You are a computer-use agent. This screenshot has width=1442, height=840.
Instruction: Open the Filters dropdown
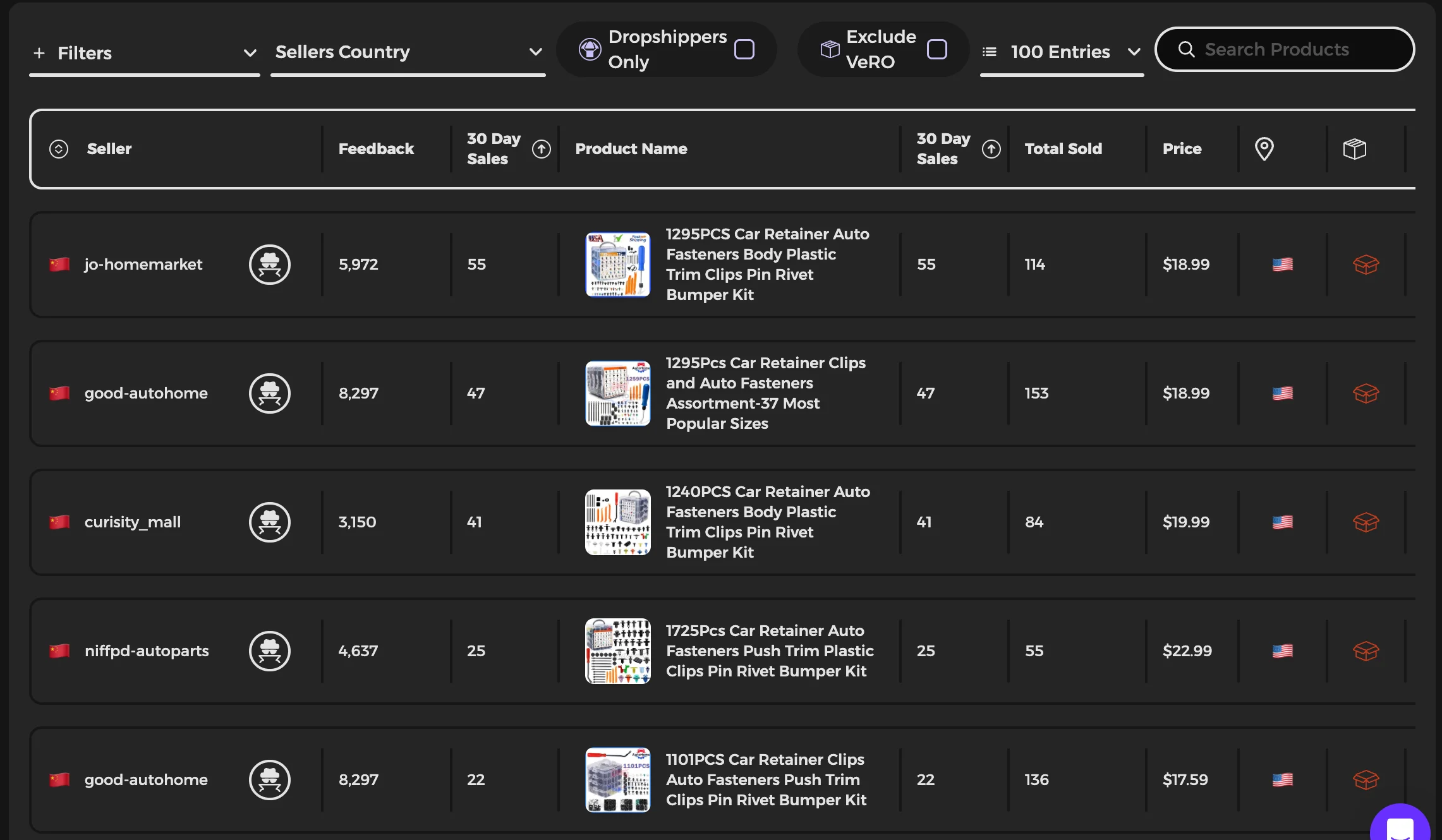(145, 53)
